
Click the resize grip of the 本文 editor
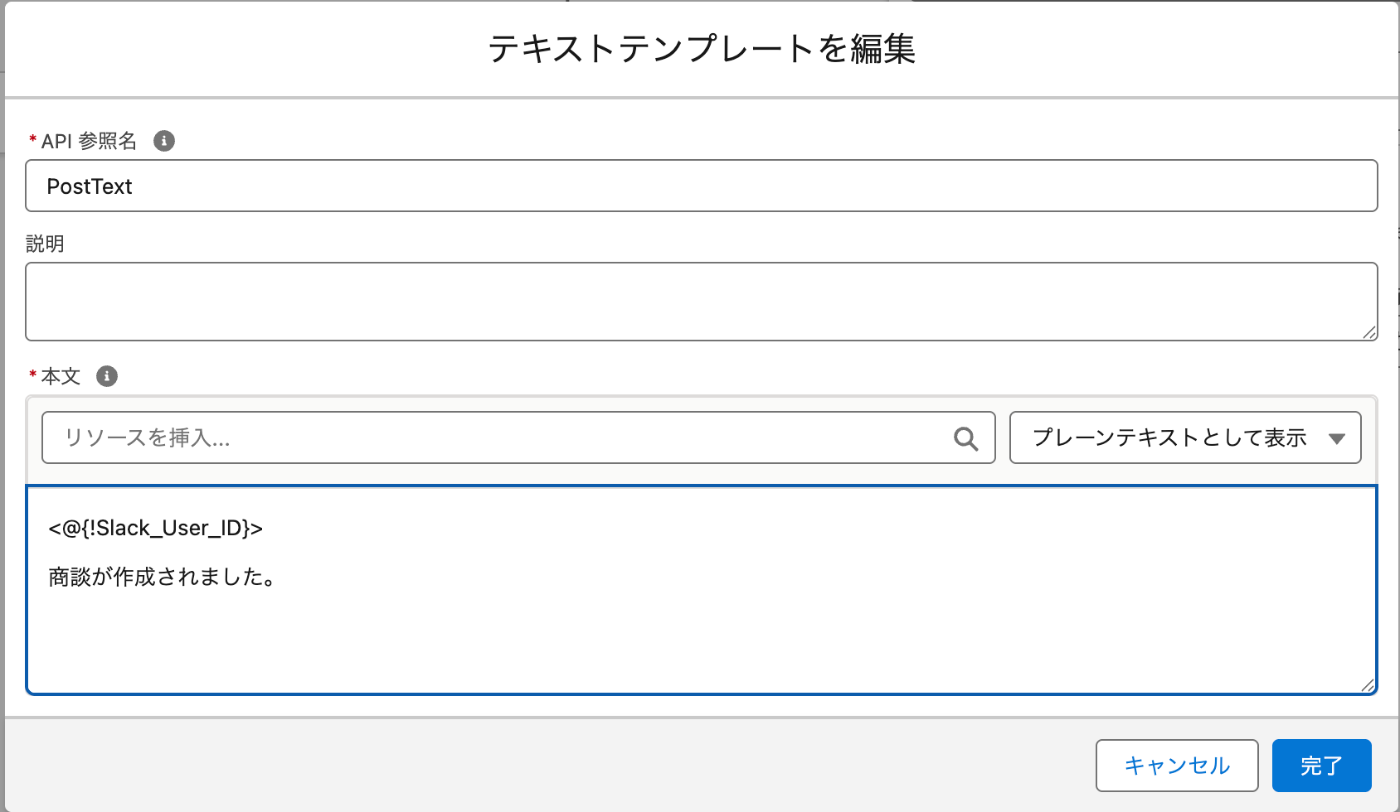(1366, 683)
